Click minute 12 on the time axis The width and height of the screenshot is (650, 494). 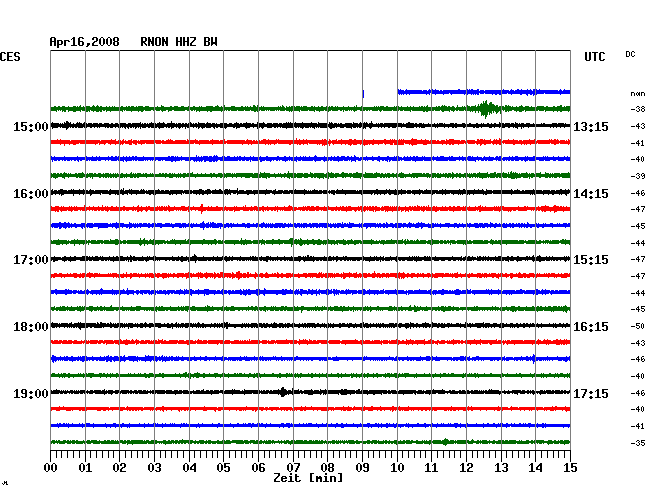[x=466, y=467]
